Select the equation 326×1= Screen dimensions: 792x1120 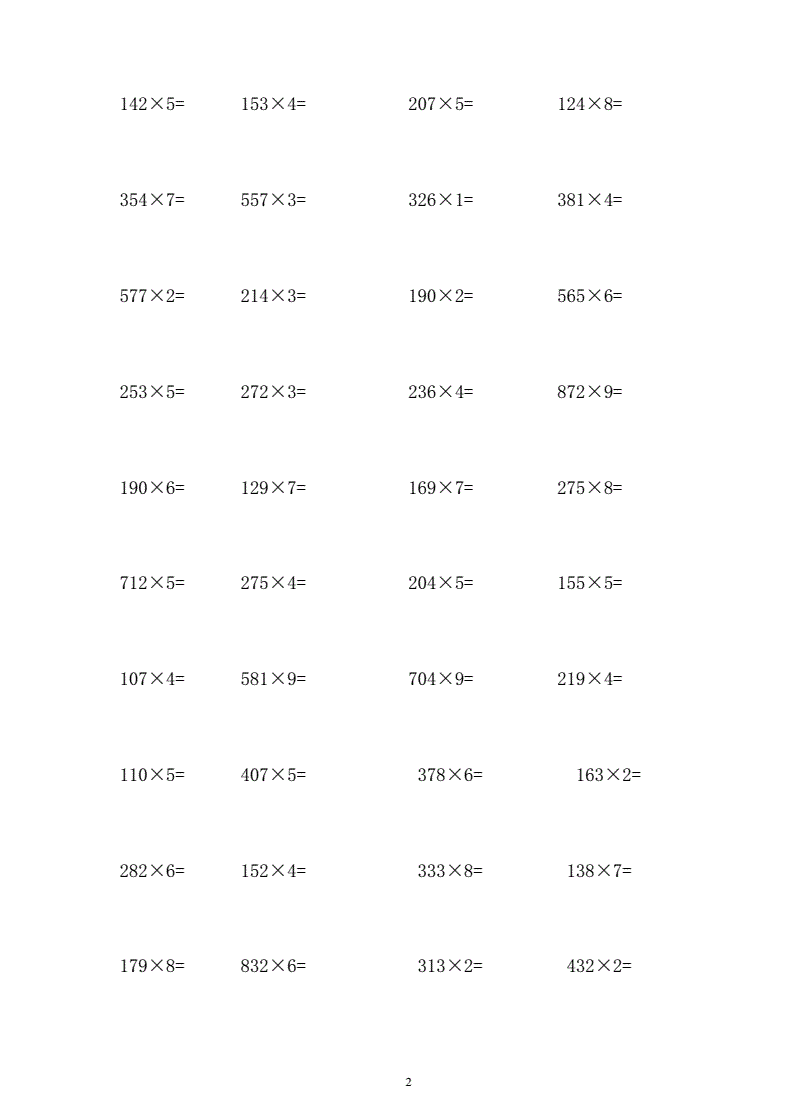(x=441, y=200)
